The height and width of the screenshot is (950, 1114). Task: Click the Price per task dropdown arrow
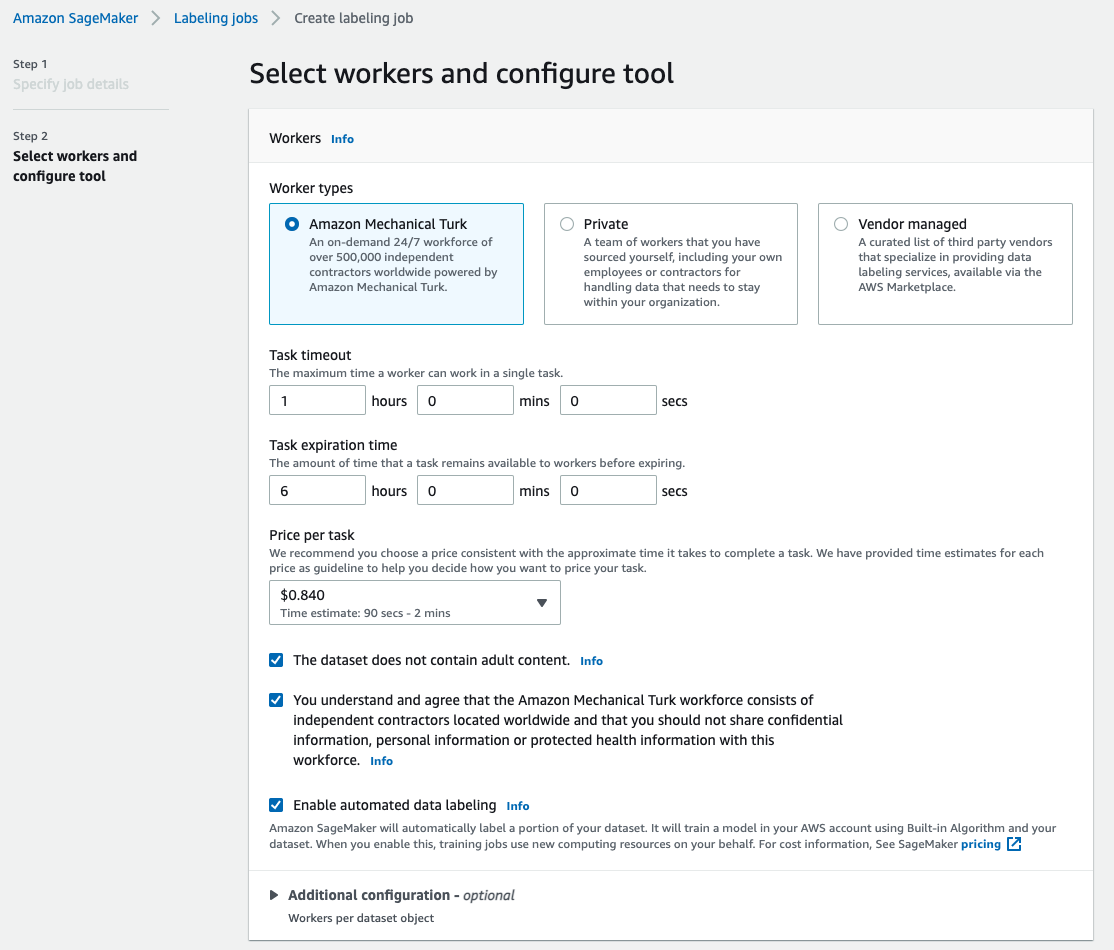point(541,603)
